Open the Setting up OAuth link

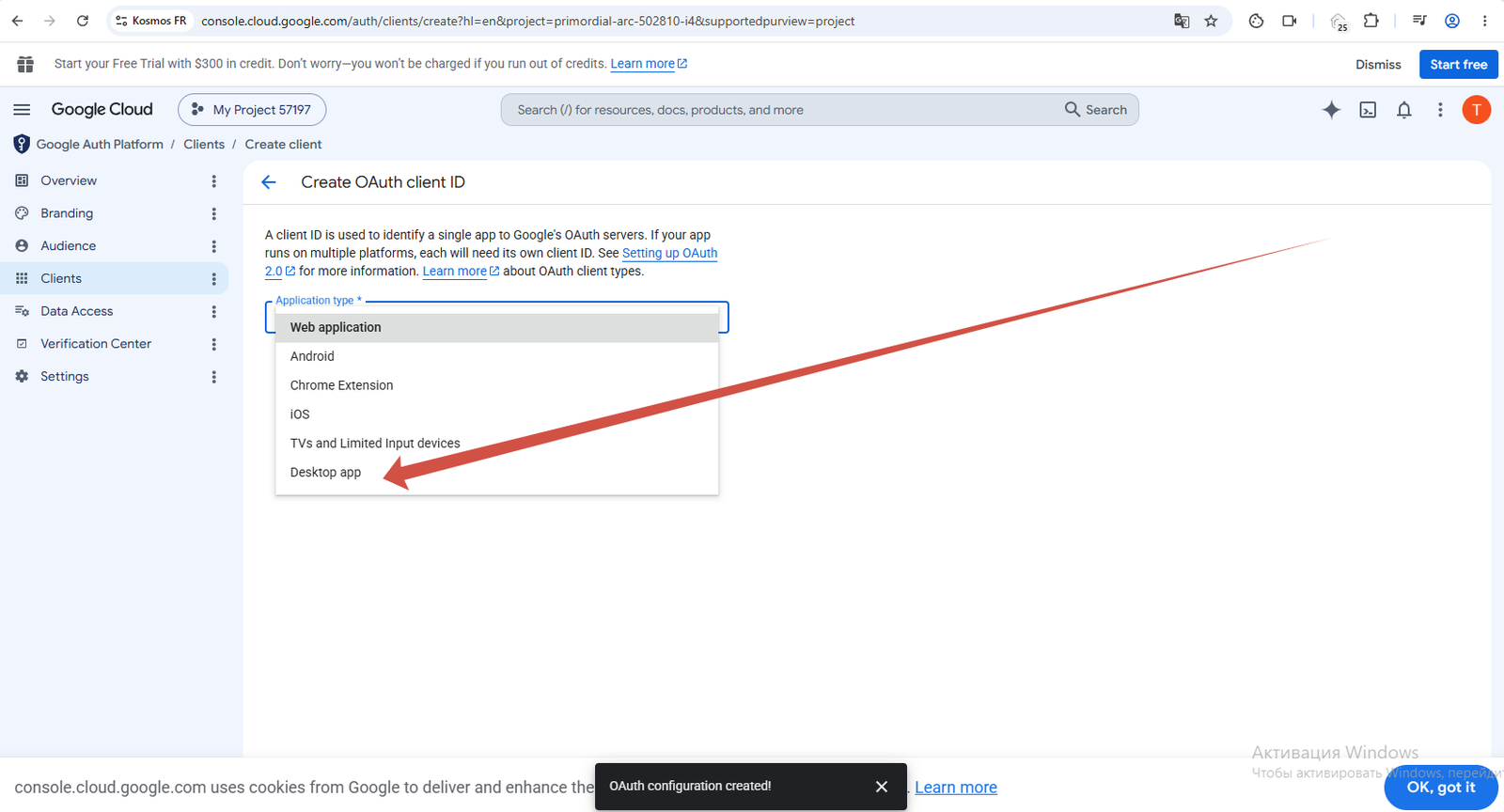(x=669, y=253)
